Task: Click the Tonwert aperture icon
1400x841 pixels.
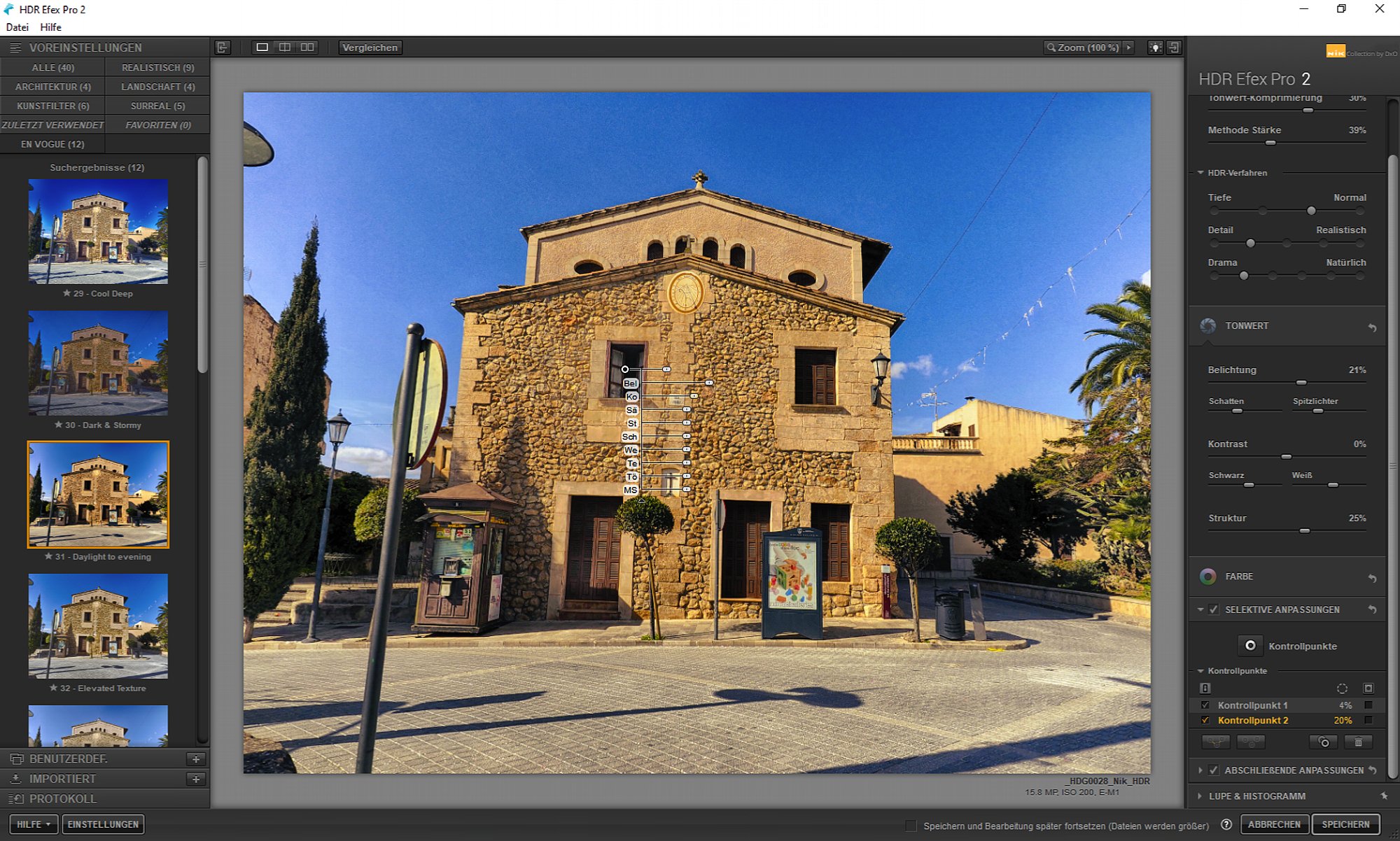Action: [x=1208, y=326]
